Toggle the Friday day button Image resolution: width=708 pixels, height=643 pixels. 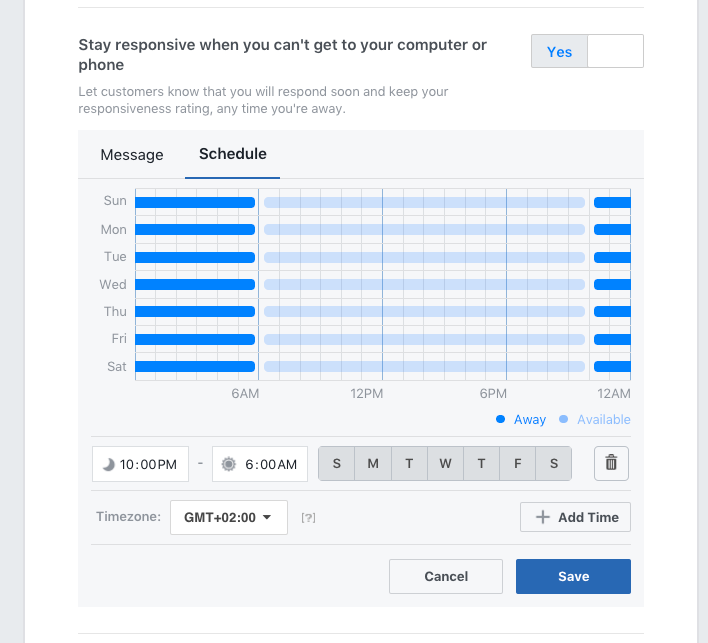coord(517,464)
